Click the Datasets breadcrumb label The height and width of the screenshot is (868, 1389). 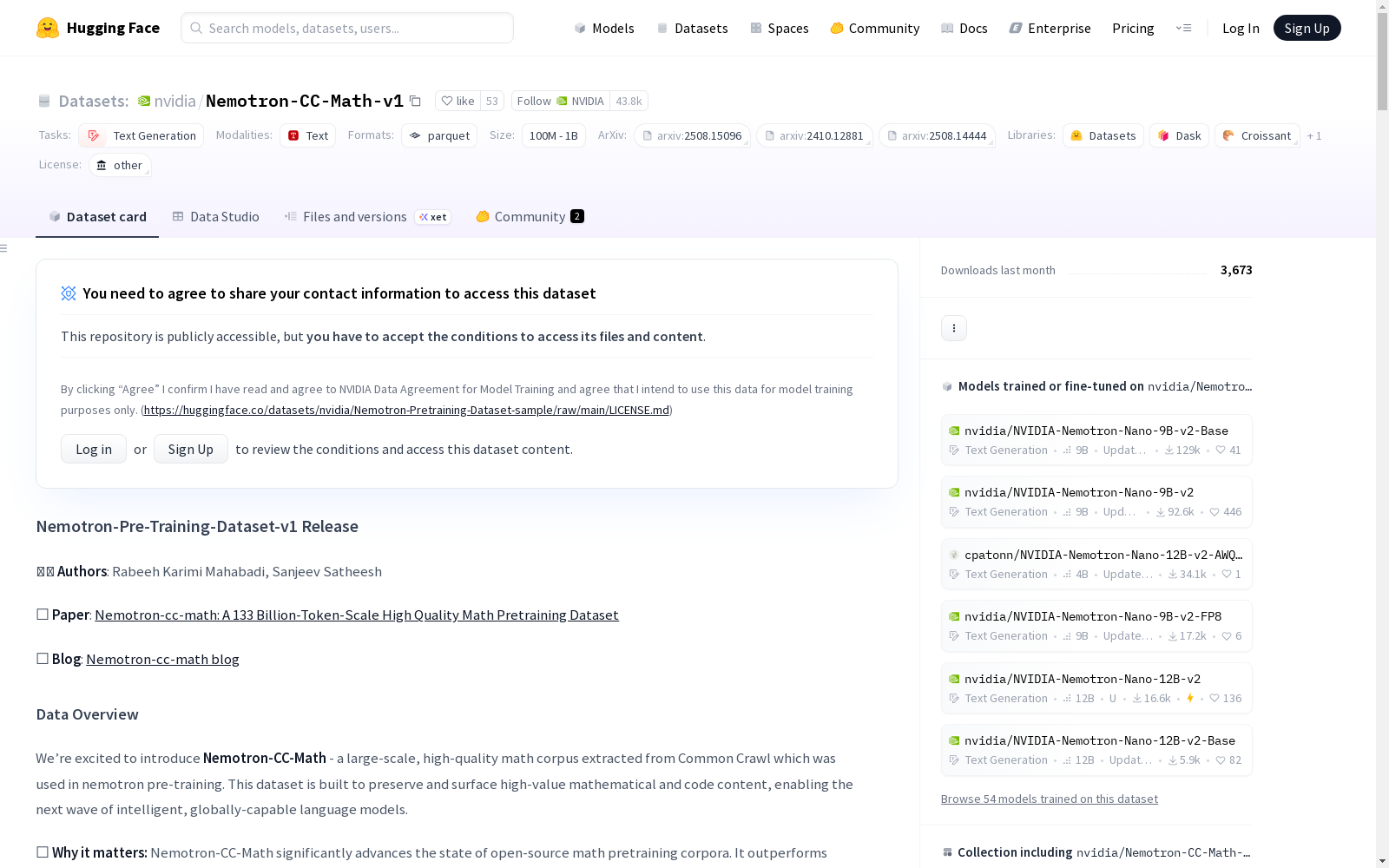[x=94, y=101]
